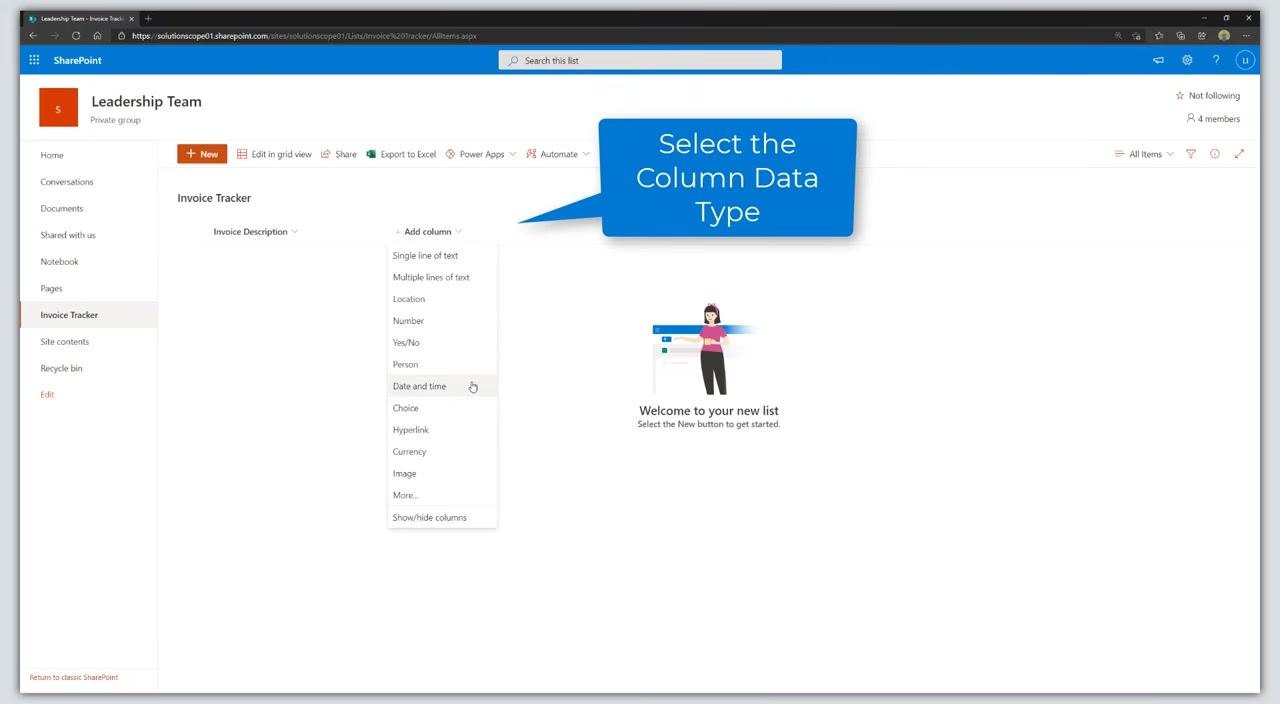
Task: Click Export to Excel
Action: point(401,154)
